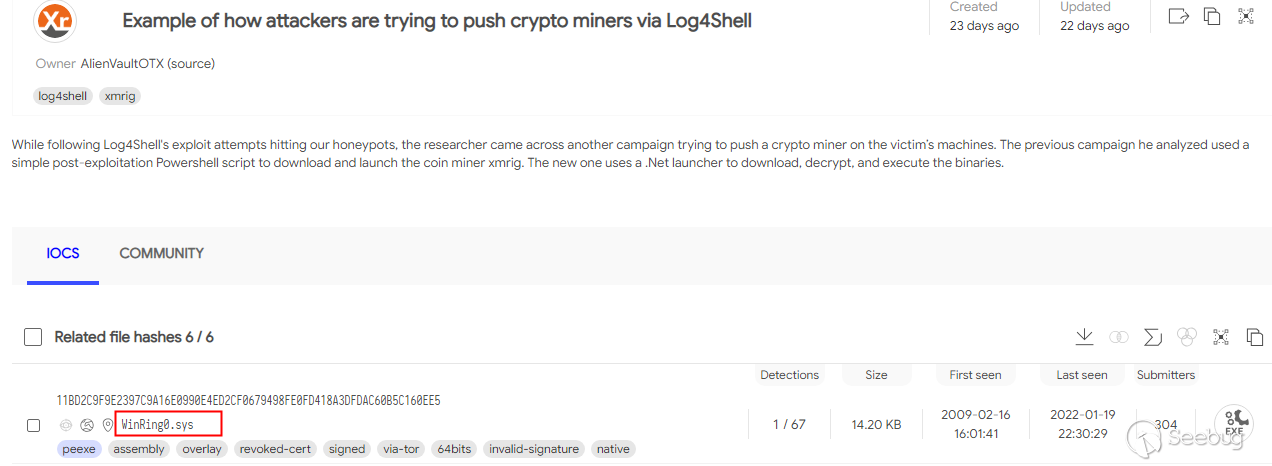Click the revoked-cert tag
This screenshot has height=466, width=1272.
coord(276,449)
